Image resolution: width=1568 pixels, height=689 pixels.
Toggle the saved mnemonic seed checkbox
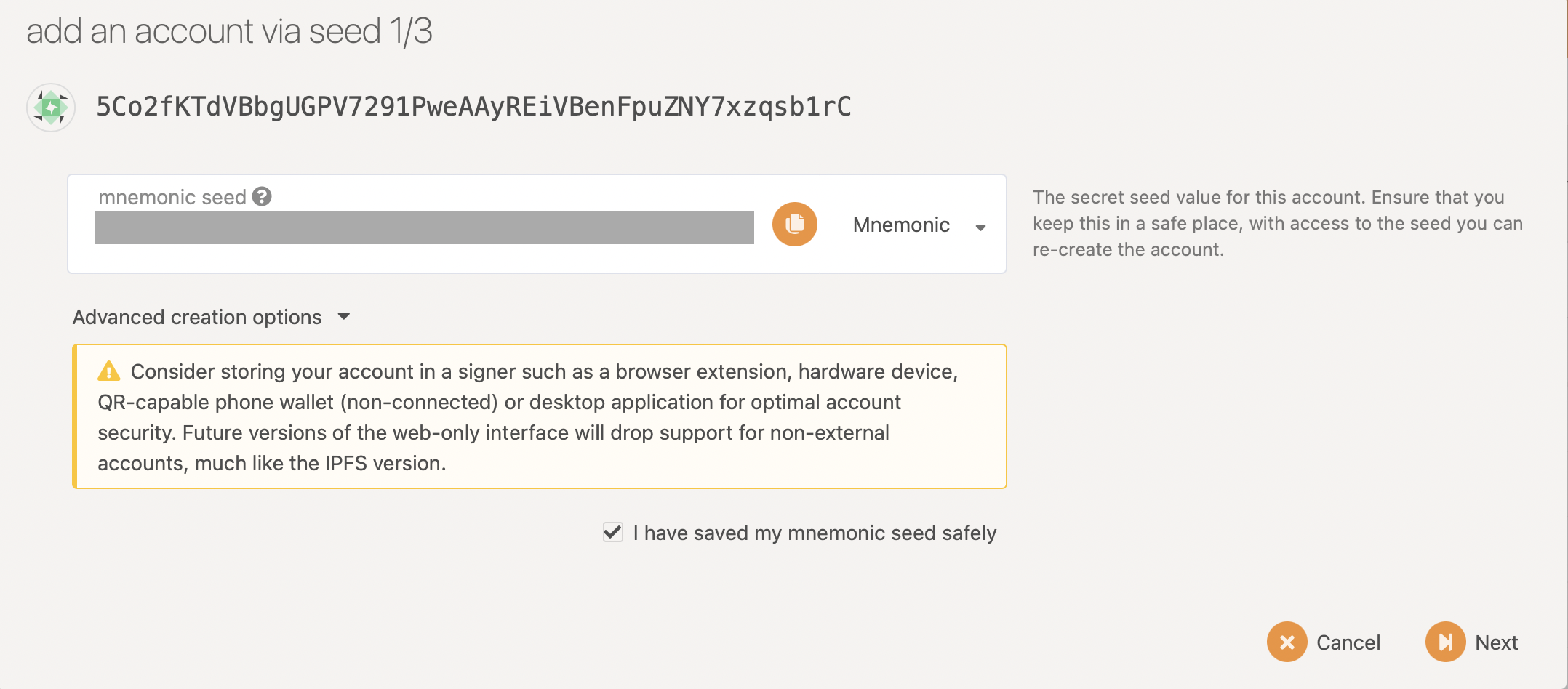[x=613, y=532]
